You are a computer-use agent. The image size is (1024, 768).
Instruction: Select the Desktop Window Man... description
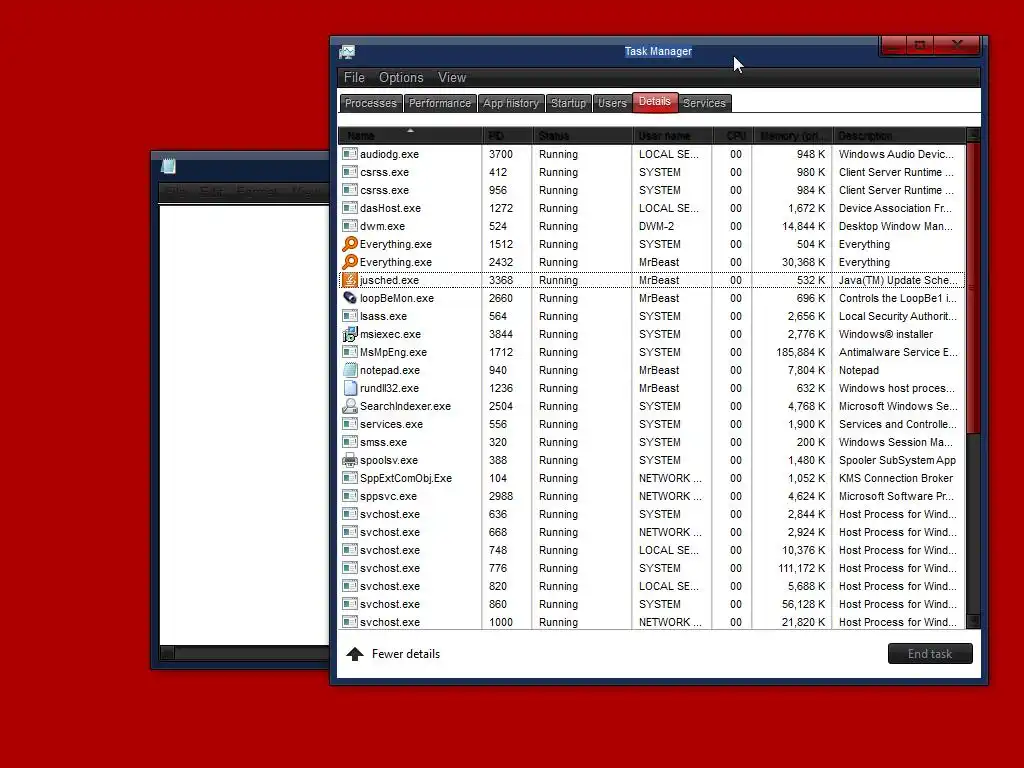pos(896,226)
